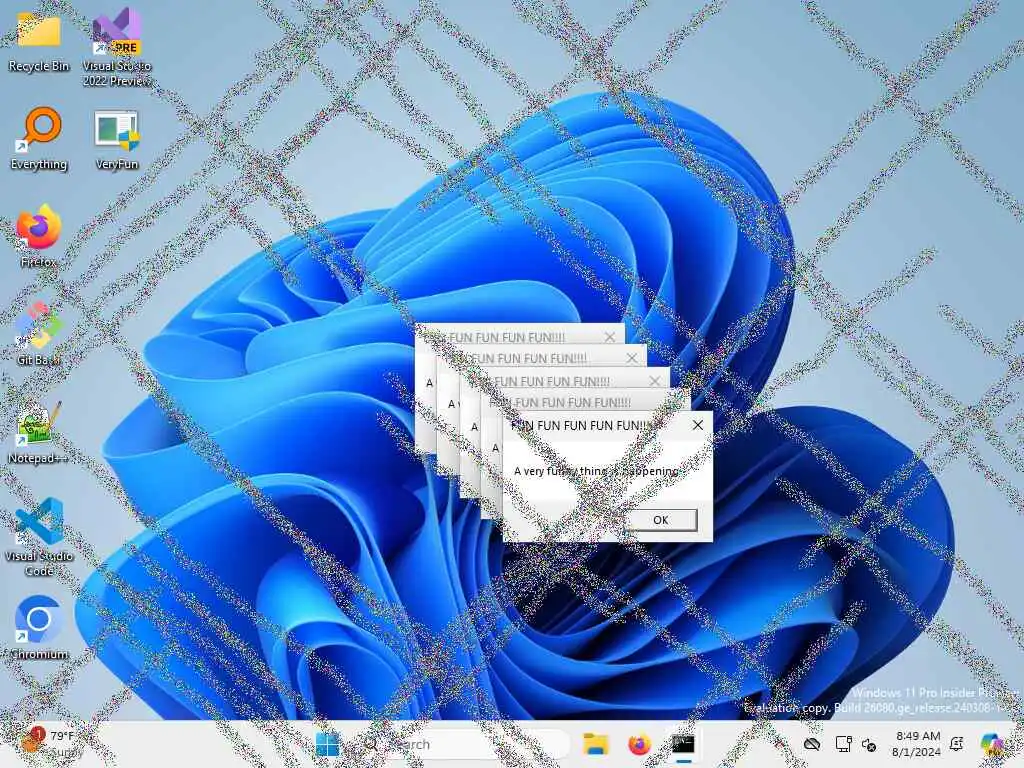Open the network status tray icon

[843, 744]
